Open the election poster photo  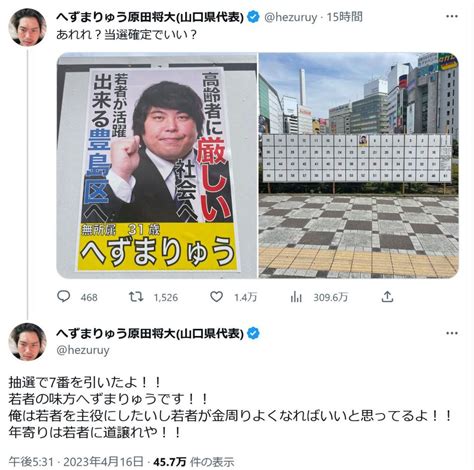[157, 165]
